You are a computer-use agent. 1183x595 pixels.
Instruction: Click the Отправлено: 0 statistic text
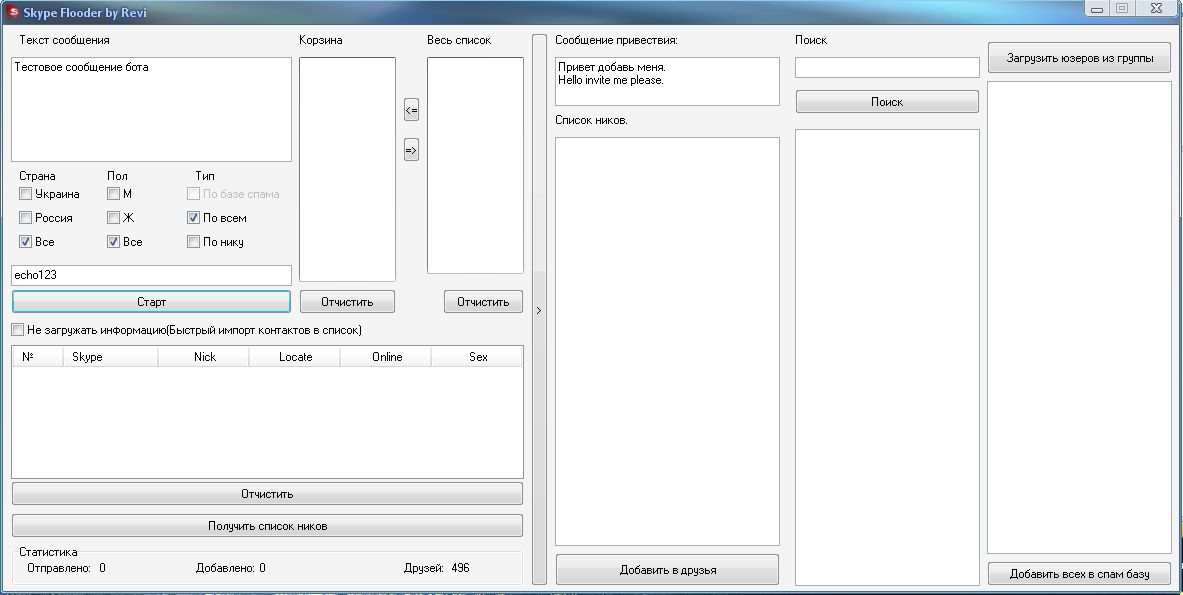[x=66, y=568]
